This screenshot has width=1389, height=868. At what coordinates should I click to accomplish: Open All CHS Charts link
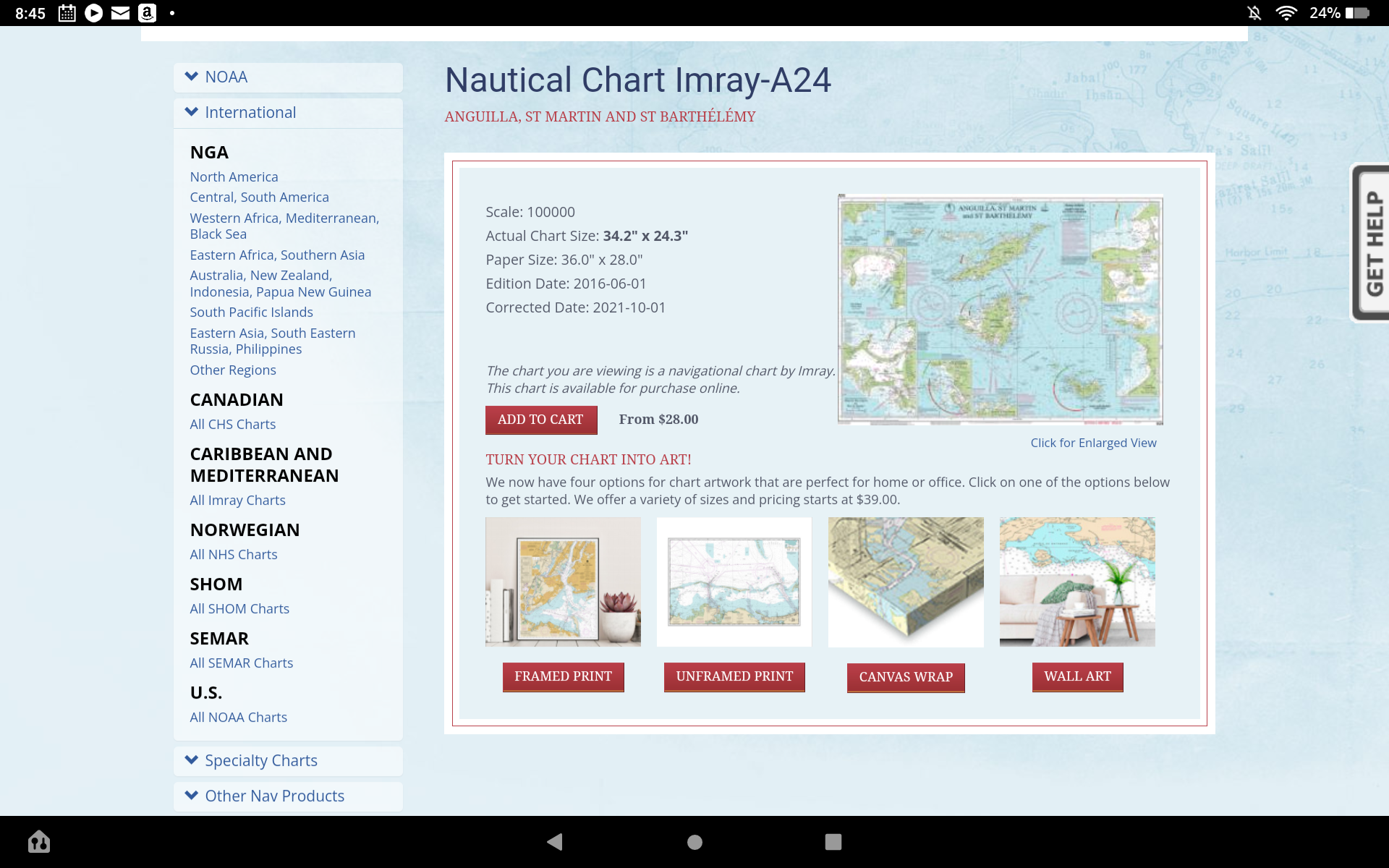(x=232, y=424)
